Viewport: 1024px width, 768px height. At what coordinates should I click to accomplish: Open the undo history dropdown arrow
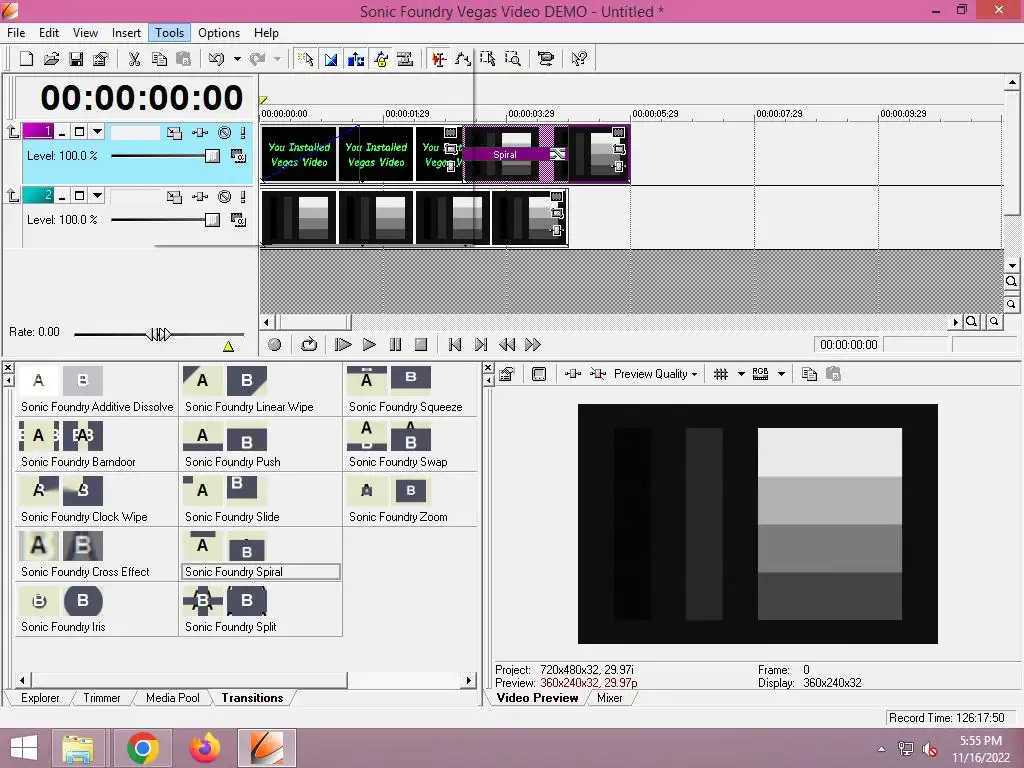(x=237, y=59)
